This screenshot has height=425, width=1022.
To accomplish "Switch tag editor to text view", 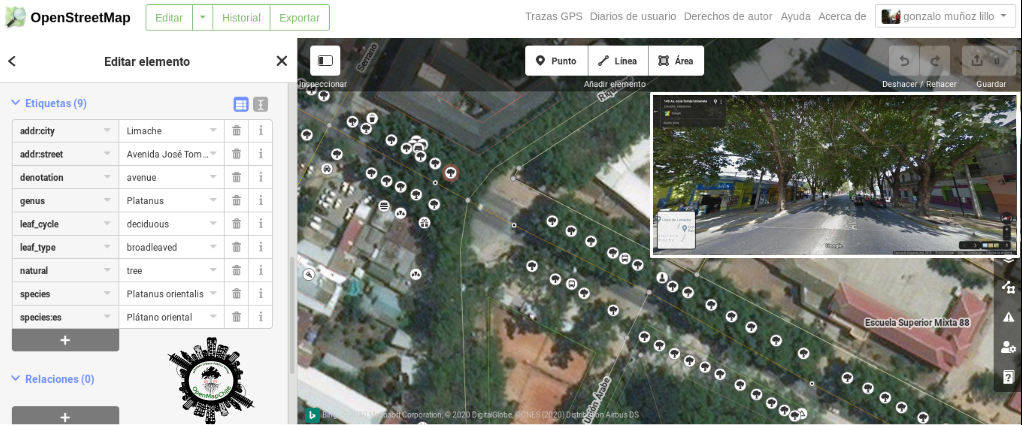I will pos(260,104).
